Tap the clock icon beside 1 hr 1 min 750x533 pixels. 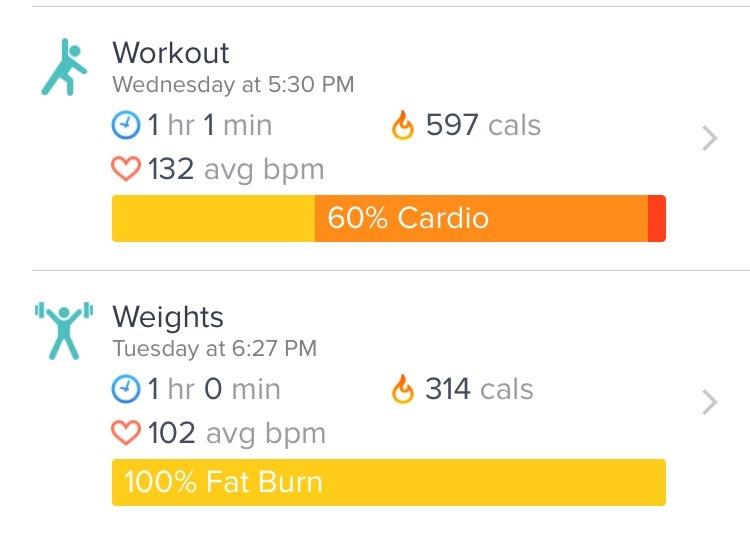coord(126,126)
